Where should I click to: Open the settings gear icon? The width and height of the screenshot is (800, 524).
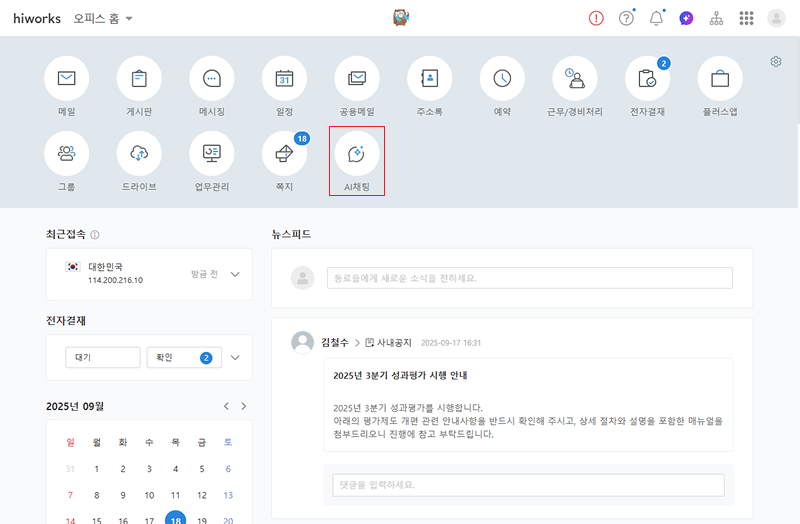tap(776, 62)
